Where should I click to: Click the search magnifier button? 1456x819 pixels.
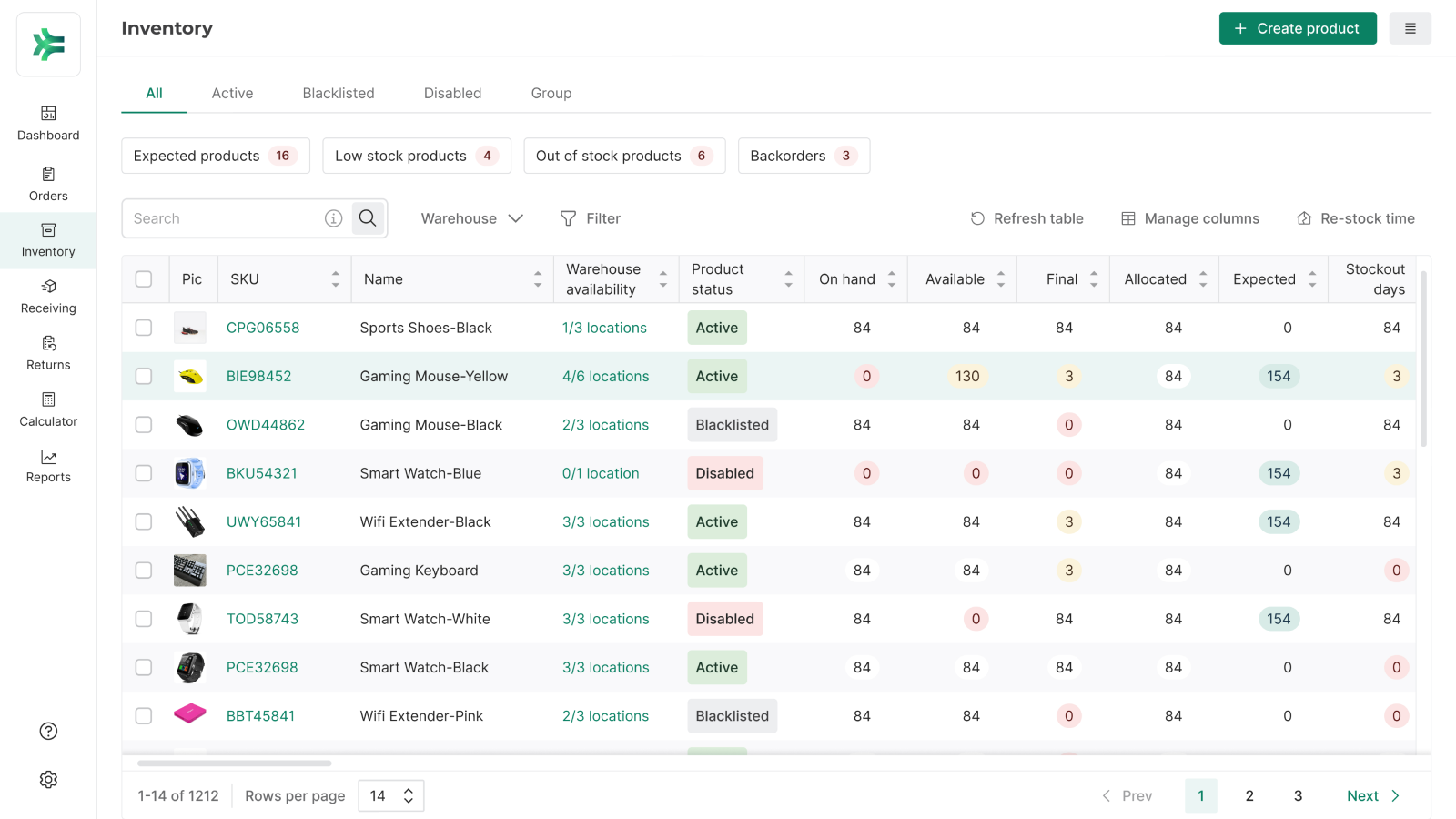pyautogui.click(x=368, y=218)
